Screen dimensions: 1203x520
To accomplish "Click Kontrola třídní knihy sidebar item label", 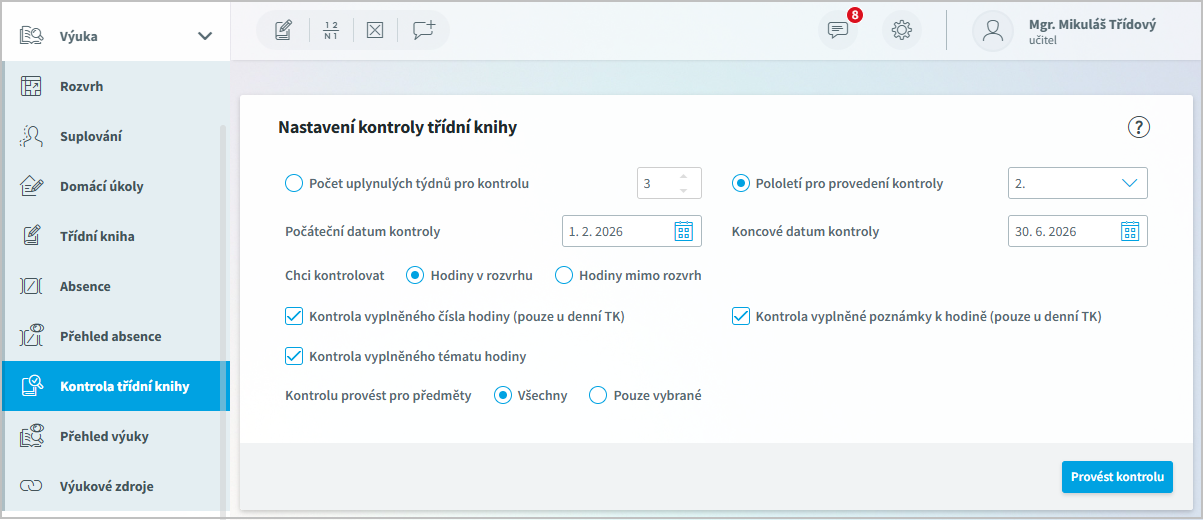I will coord(125,386).
